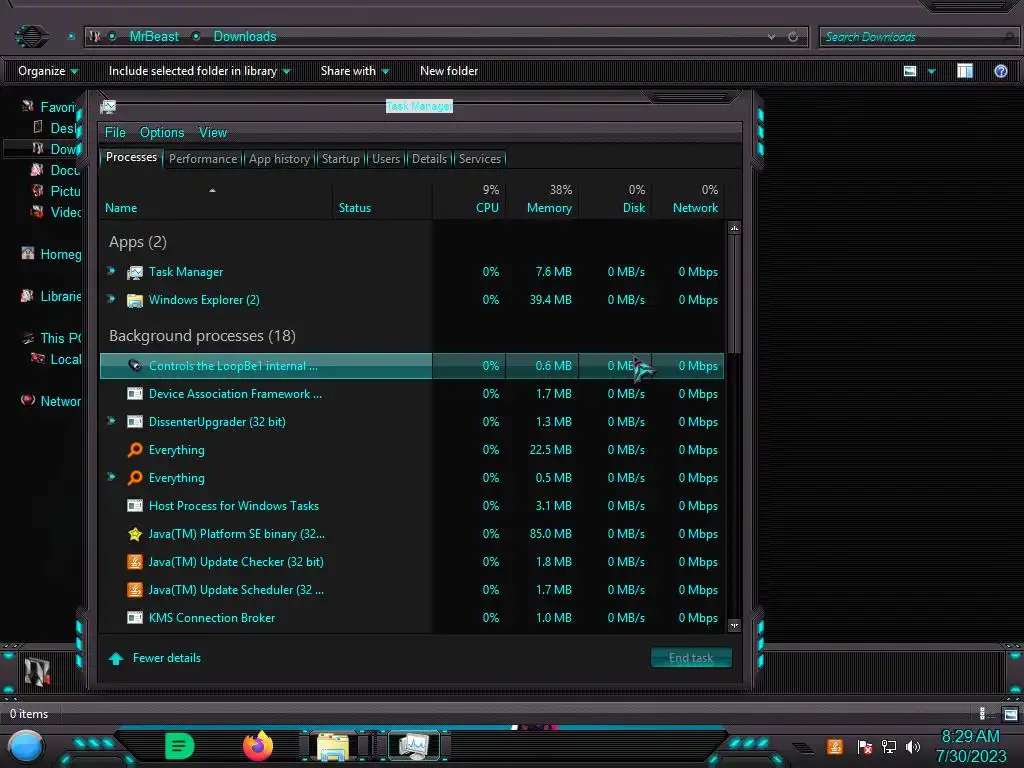
Task: Open the view options dropdown arrow
Action: pos(931,71)
